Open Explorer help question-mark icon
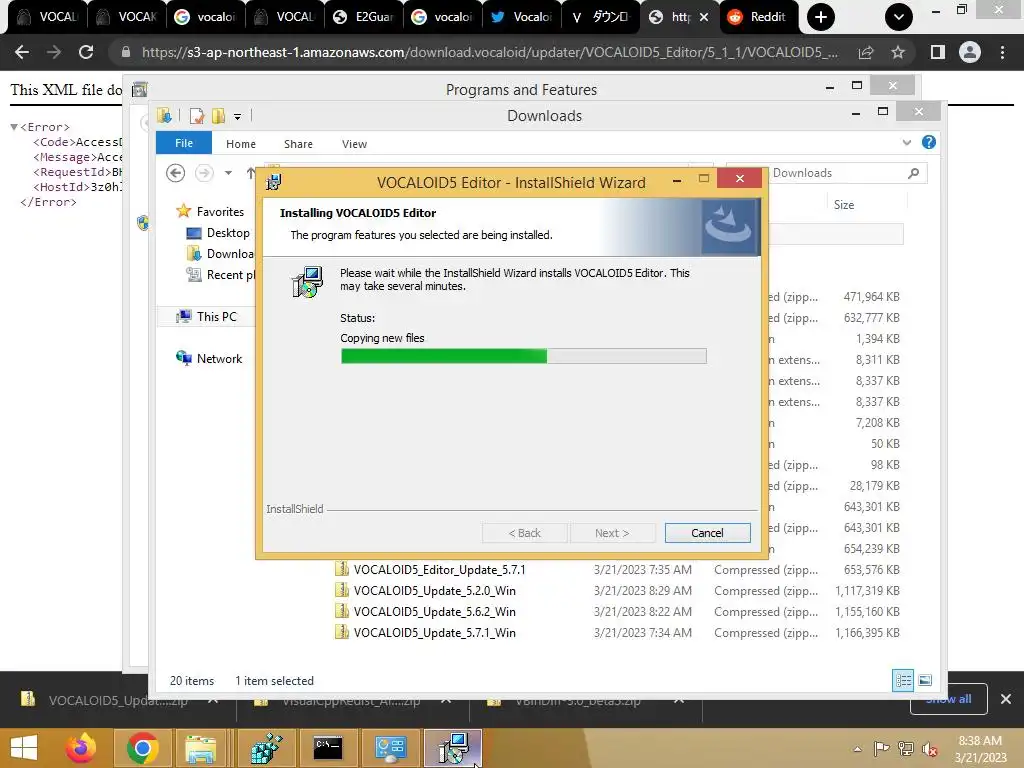The height and width of the screenshot is (768, 1024). (x=929, y=142)
